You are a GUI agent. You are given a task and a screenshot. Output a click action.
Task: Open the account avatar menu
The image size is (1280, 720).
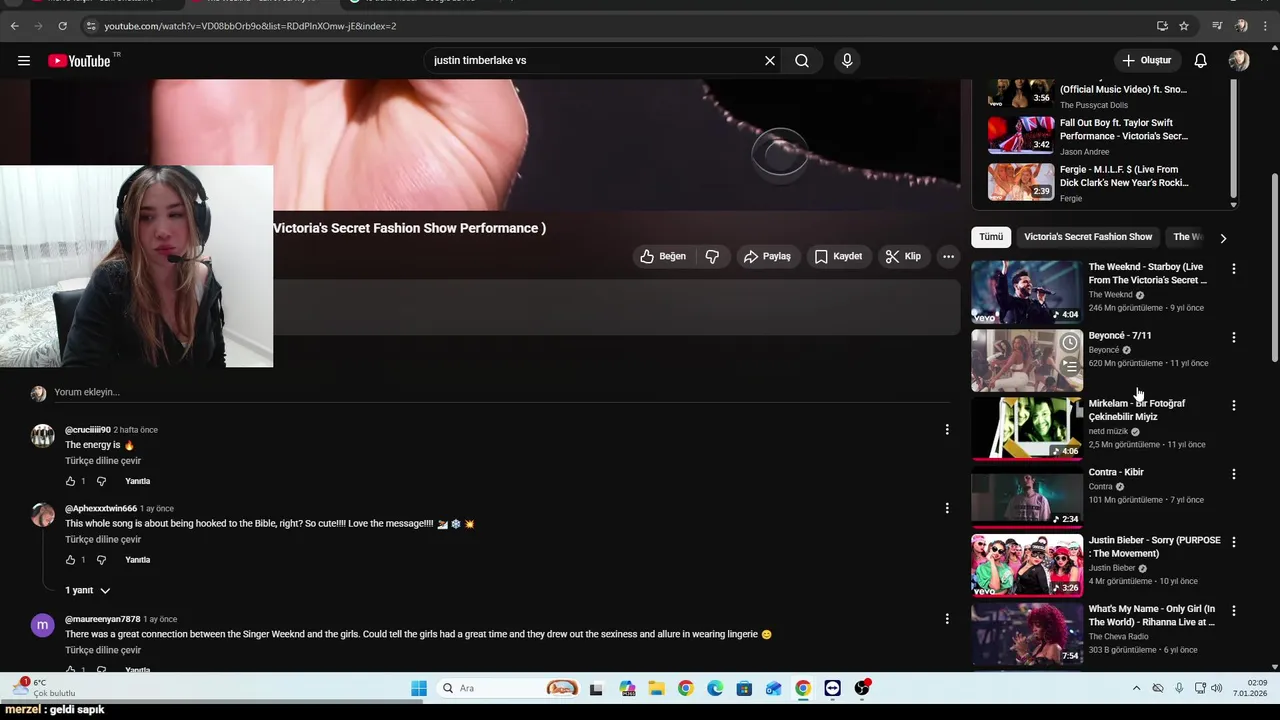coord(1239,61)
